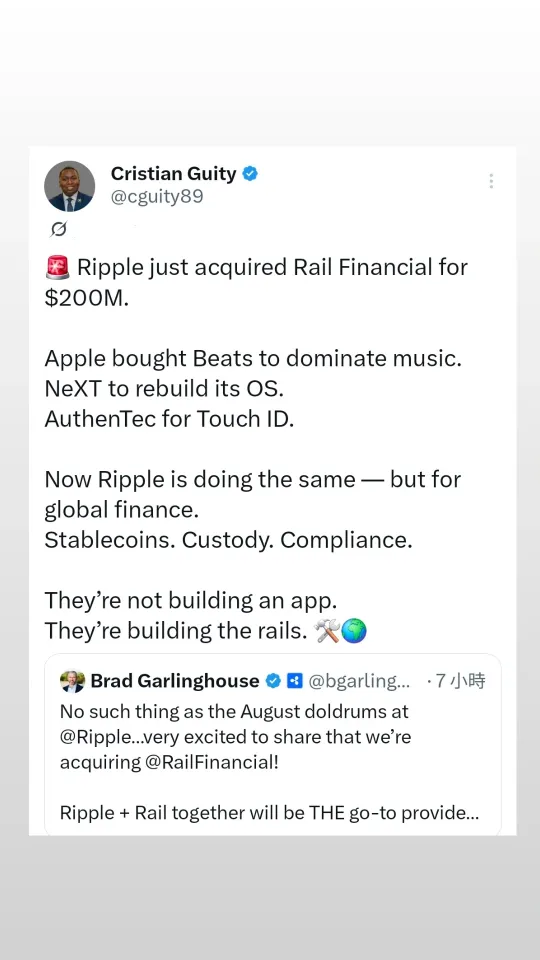Click the Brad Garlinghouse name in quote
Screen dimensions: 540x960
tap(175, 681)
